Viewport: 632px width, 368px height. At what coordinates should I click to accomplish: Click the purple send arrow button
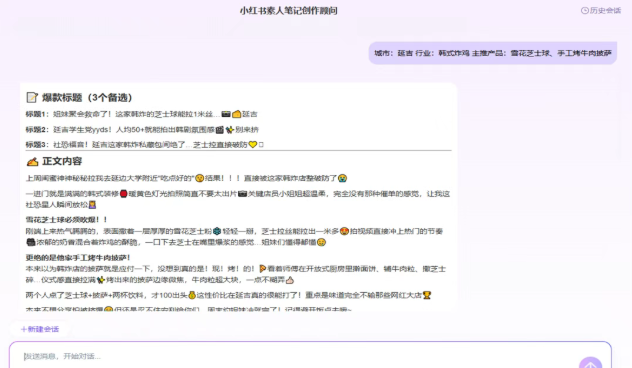(590, 364)
